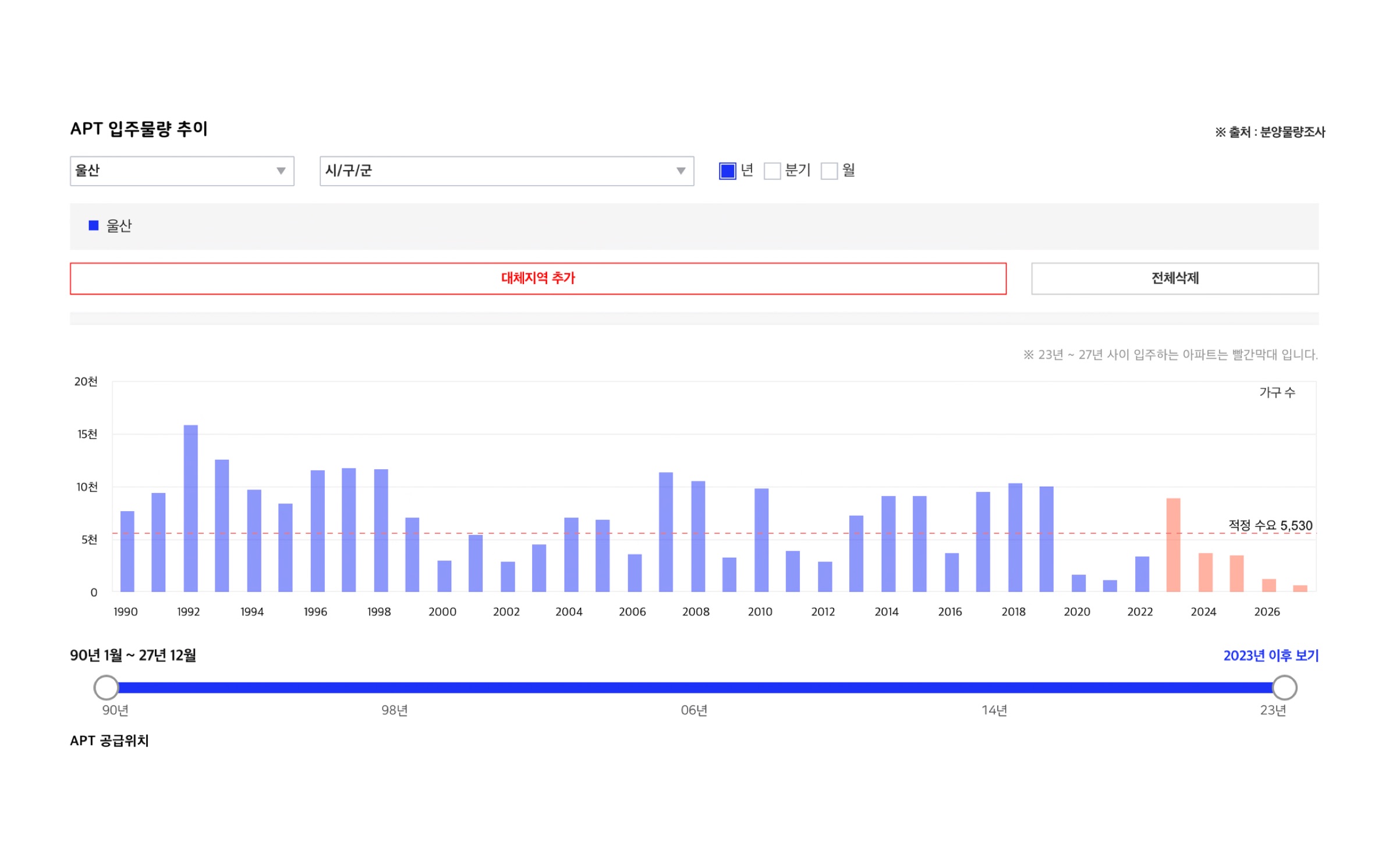This screenshot has height=868, width=1389.
Task: Click the tallest bar for 1992
Action: 190,508
